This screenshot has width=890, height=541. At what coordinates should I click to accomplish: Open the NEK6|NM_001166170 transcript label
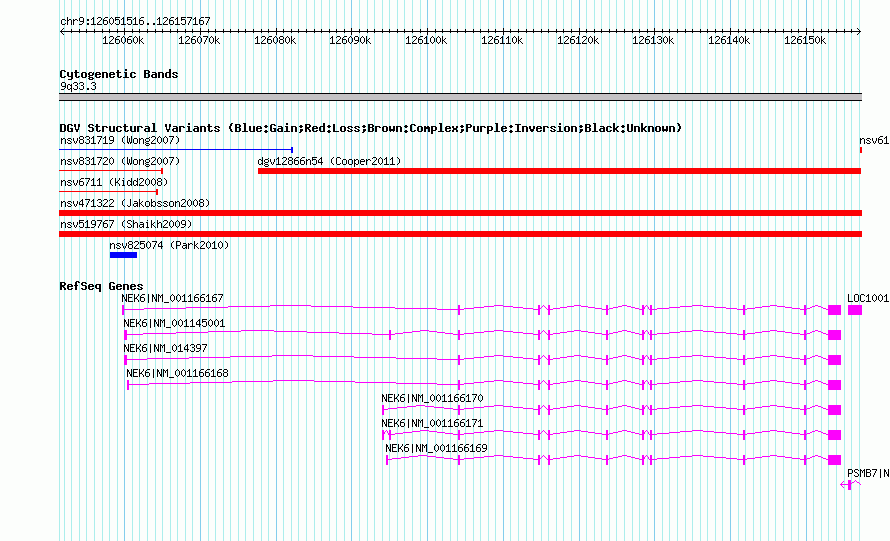(433, 398)
